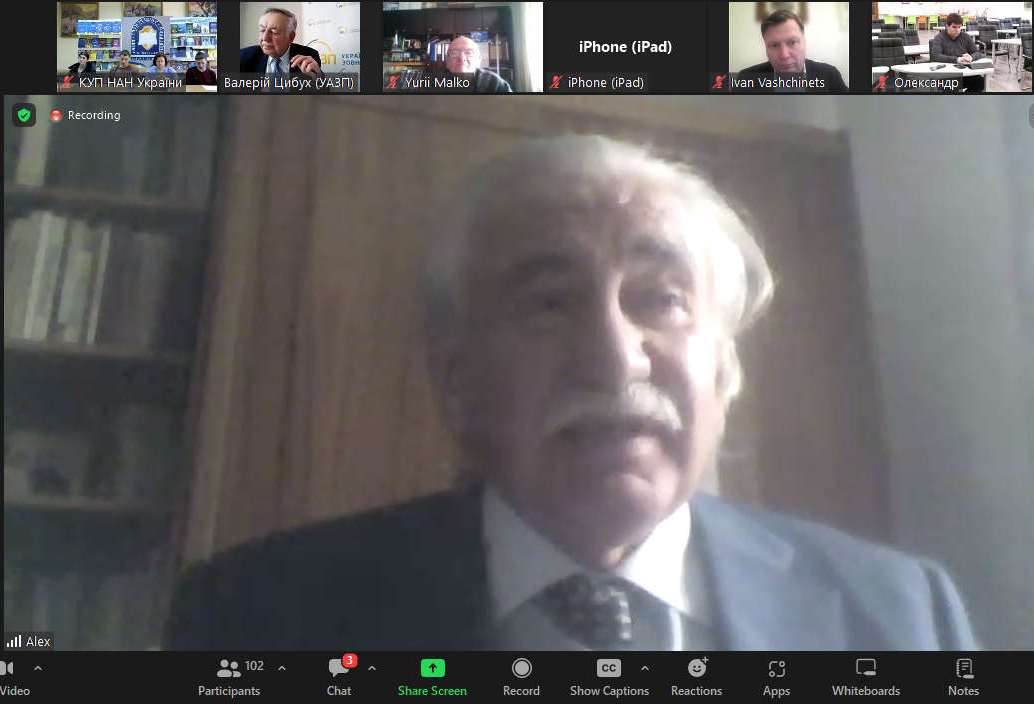Open the Apps panel

(776, 676)
